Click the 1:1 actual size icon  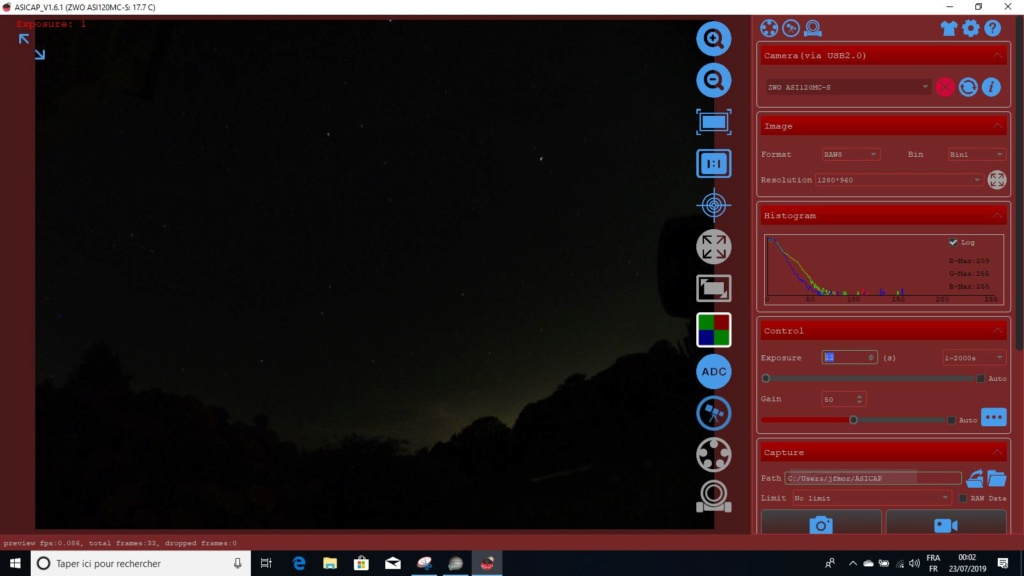point(713,163)
